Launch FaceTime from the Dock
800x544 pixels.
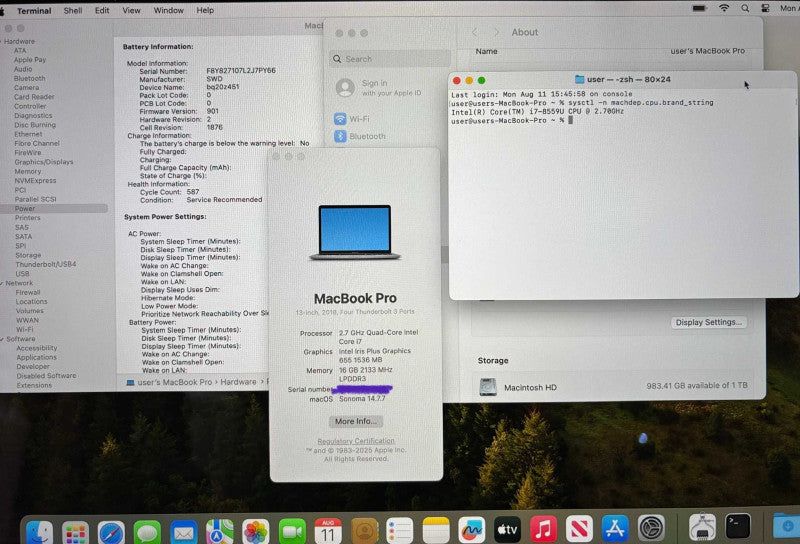pos(292,532)
